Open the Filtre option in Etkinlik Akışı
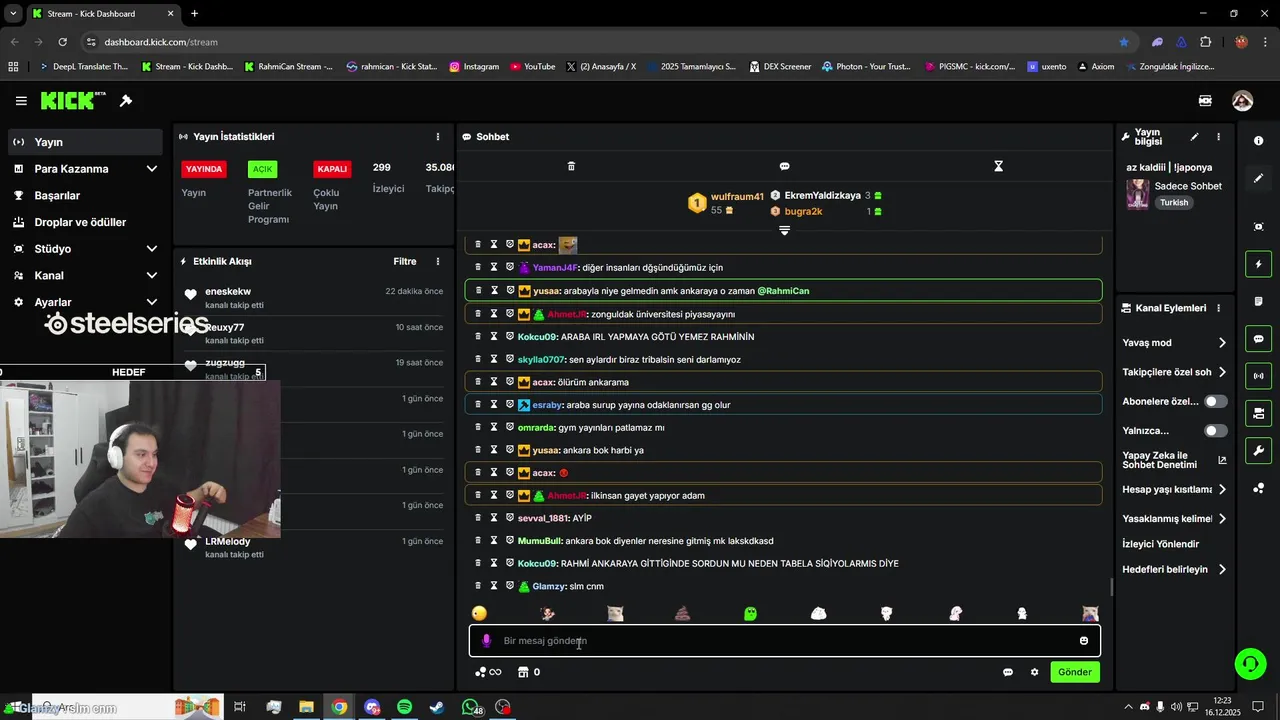 tap(404, 262)
